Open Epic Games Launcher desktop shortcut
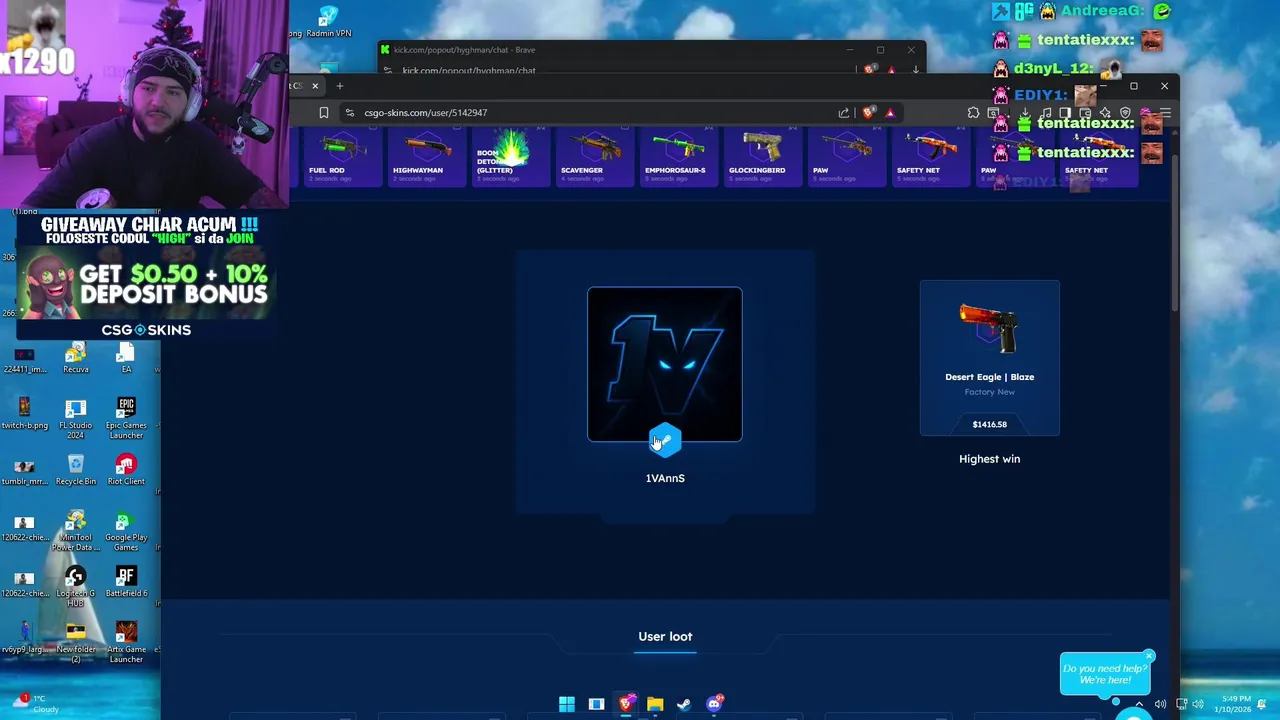Screen dimensions: 1280x720 126,418
